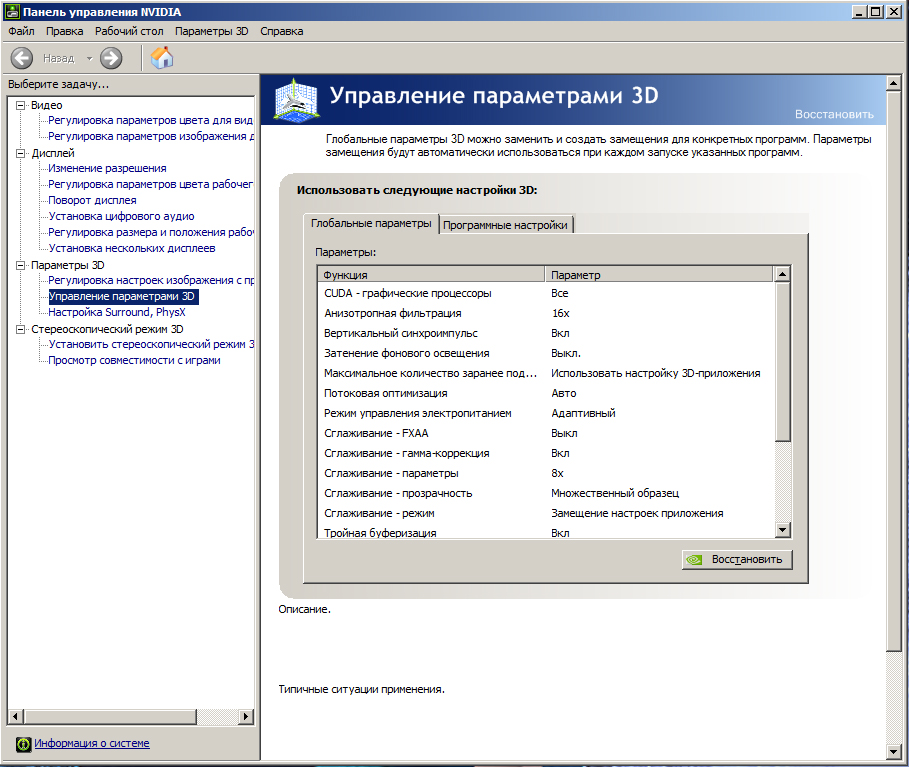Click the Функция column header

(x=431, y=275)
